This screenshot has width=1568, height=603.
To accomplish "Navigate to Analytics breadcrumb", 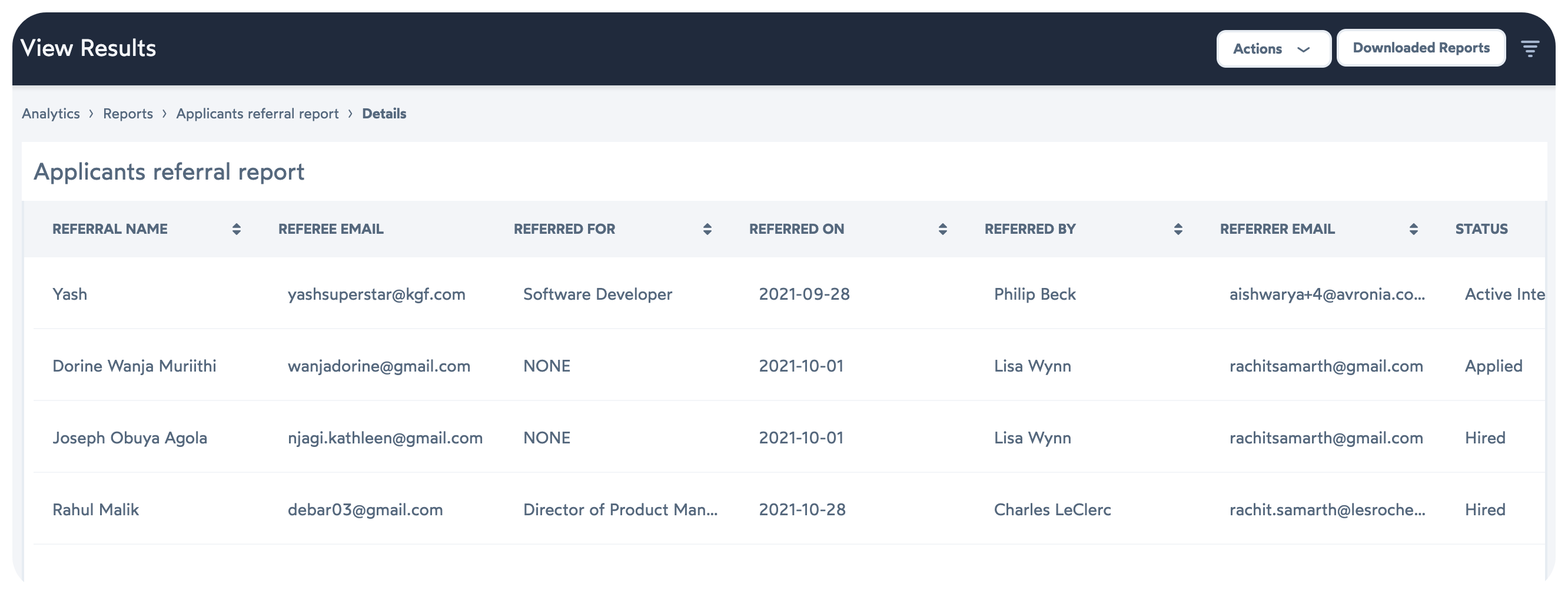I will click(51, 113).
